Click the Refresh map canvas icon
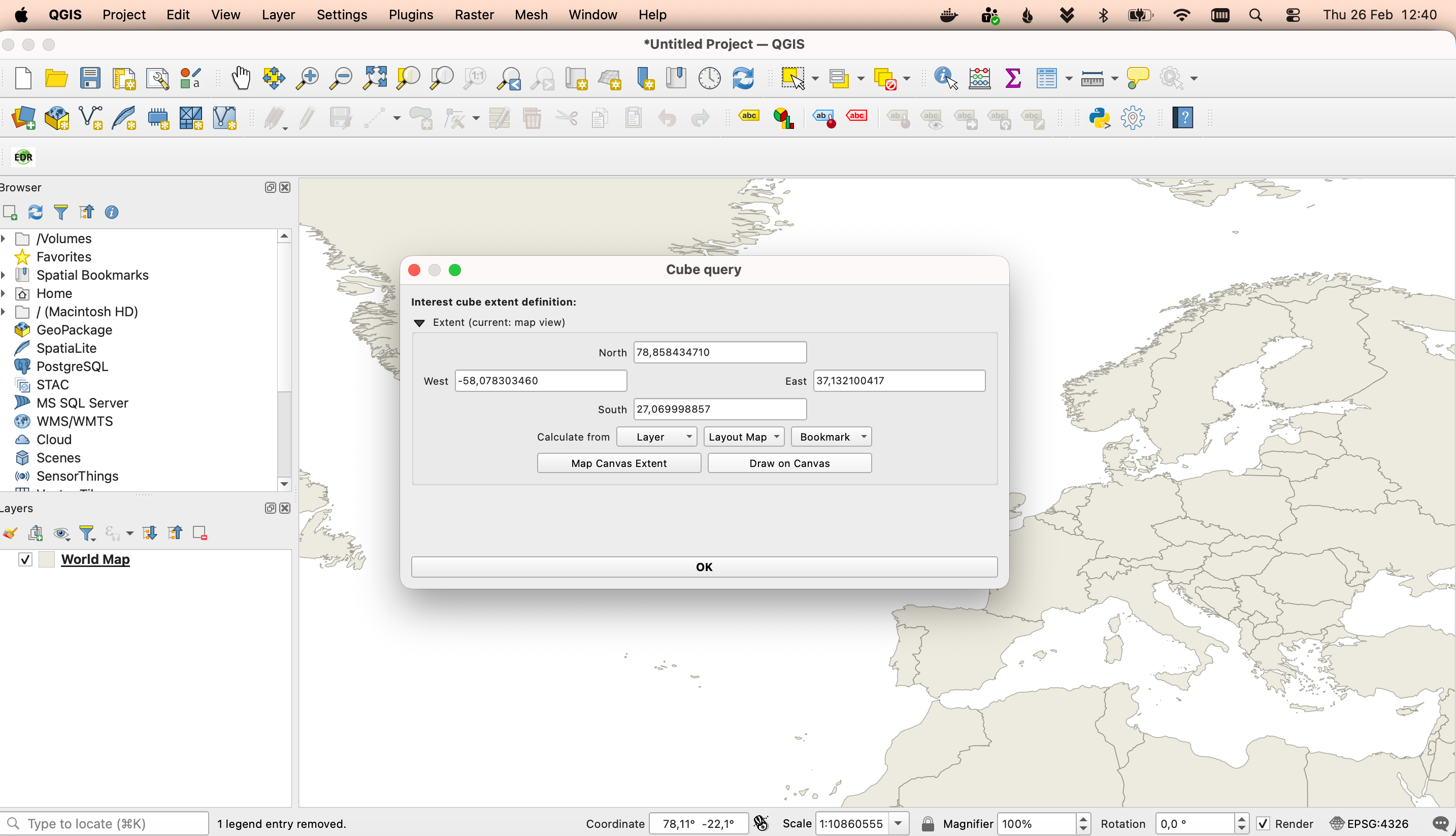Viewport: 1456px width, 836px height. pos(743,78)
